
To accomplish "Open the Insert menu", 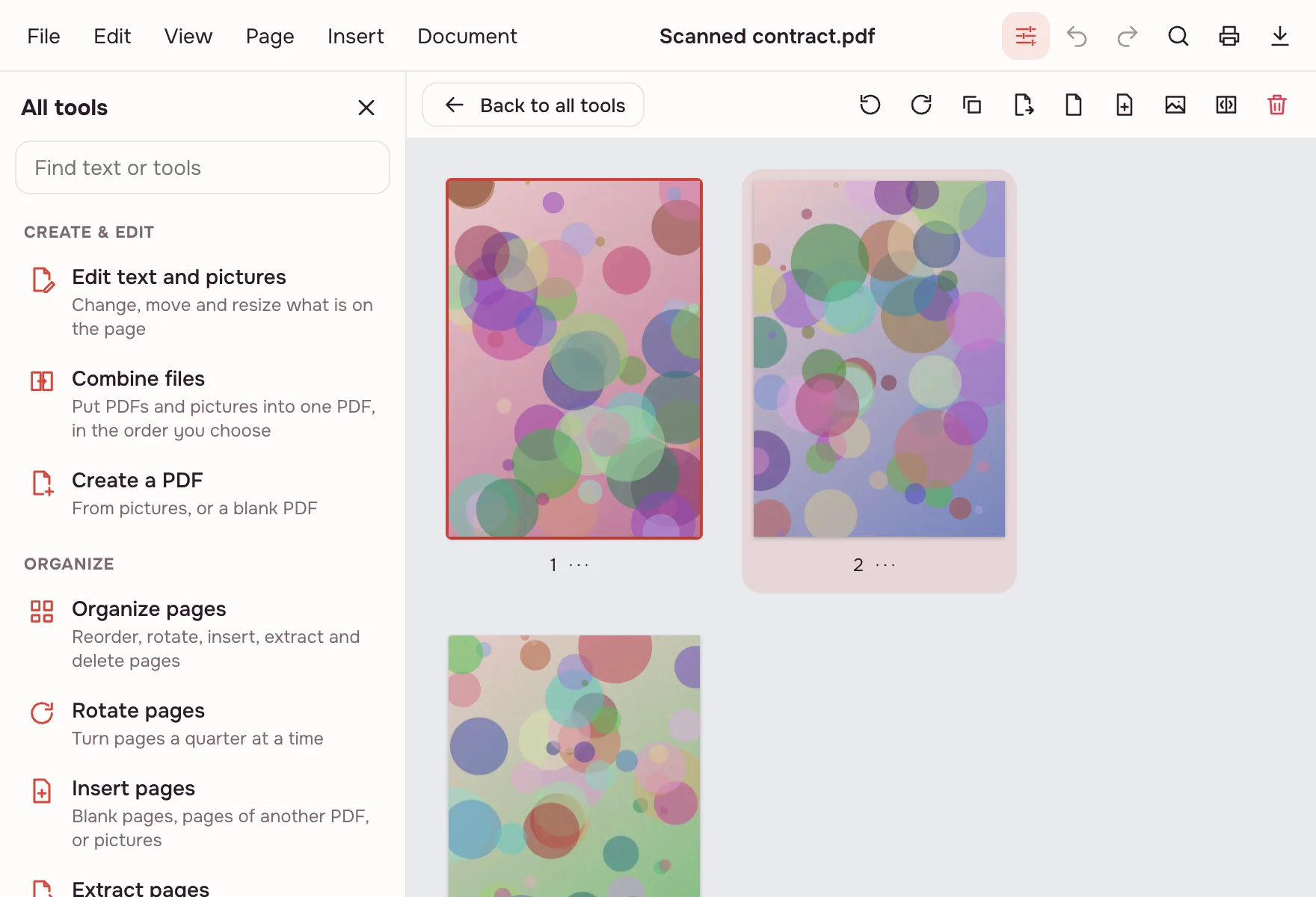I will [356, 36].
